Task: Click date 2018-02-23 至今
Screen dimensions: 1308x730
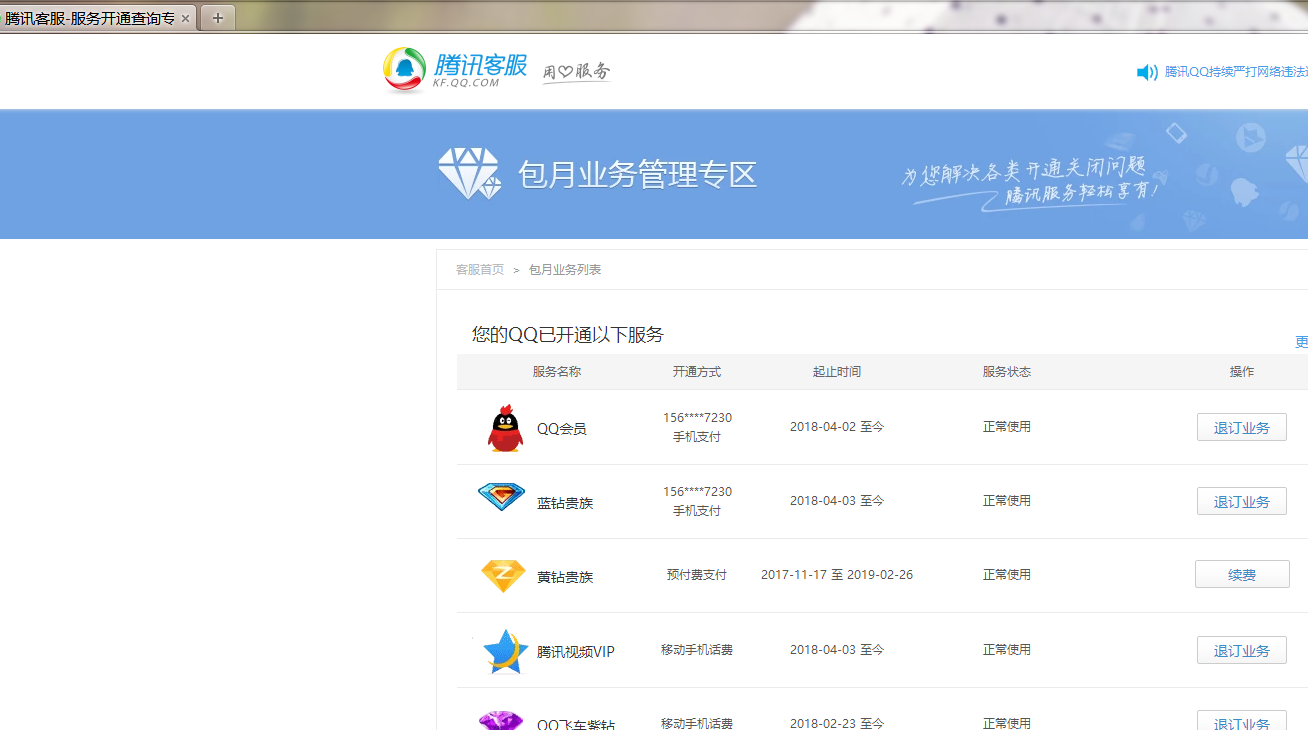Action: coord(837,723)
